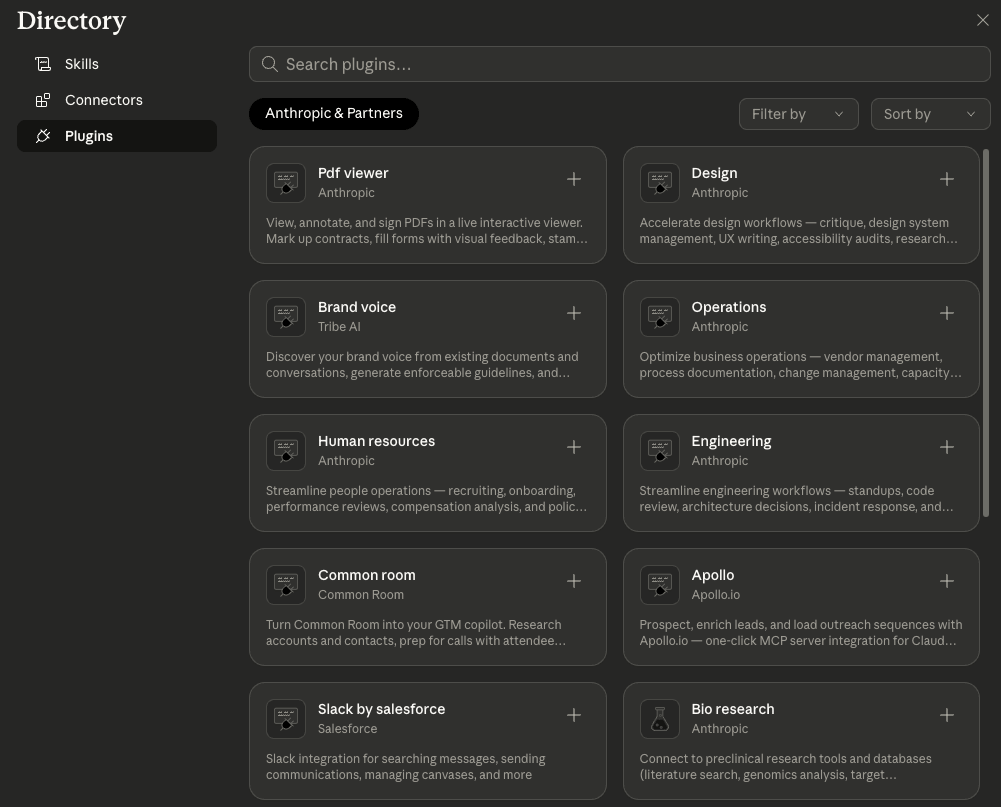1001x807 pixels.
Task: Add the Engineering plugin
Action: tap(947, 448)
